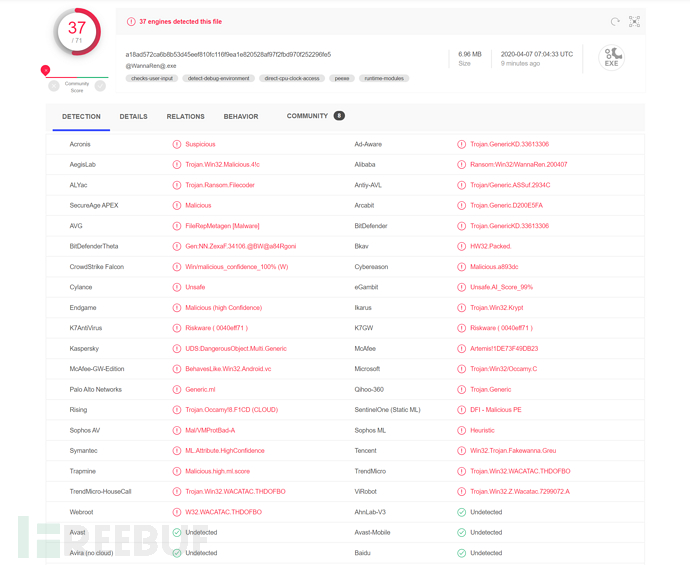This screenshot has height=565, width=690.
Task: Click the TrendMicro-HouseCall engine name
Action: 100,492
